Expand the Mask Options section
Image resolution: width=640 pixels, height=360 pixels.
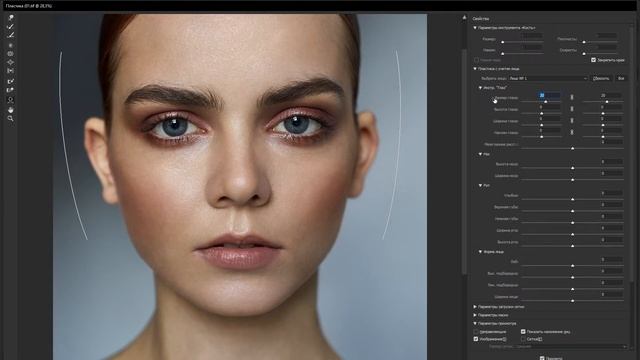(x=475, y=315)
